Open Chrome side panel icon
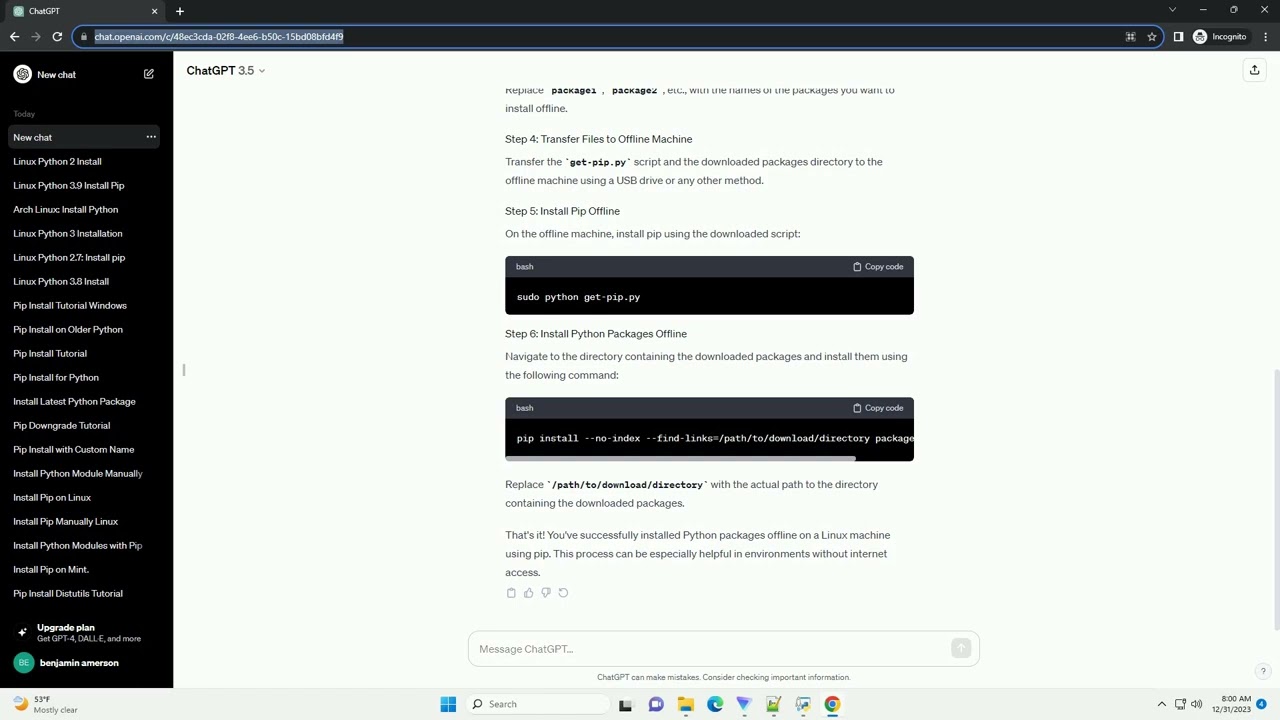Image resolution: width=1280 pixels, height=720 pixels. click(1178, 37)
